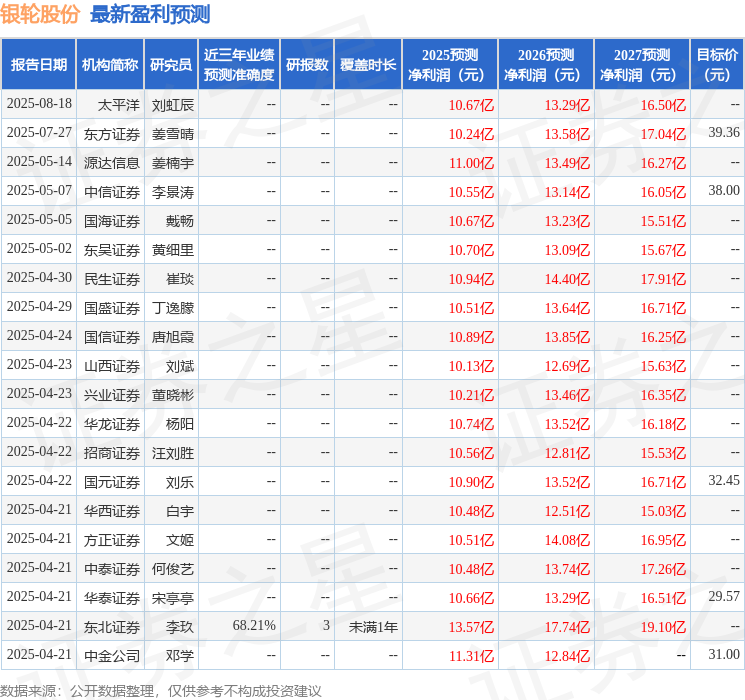The width and height of the screenshot is (745, 700).
Task: Select the 39.36 target price cell
Action: (x=724, y=133)
